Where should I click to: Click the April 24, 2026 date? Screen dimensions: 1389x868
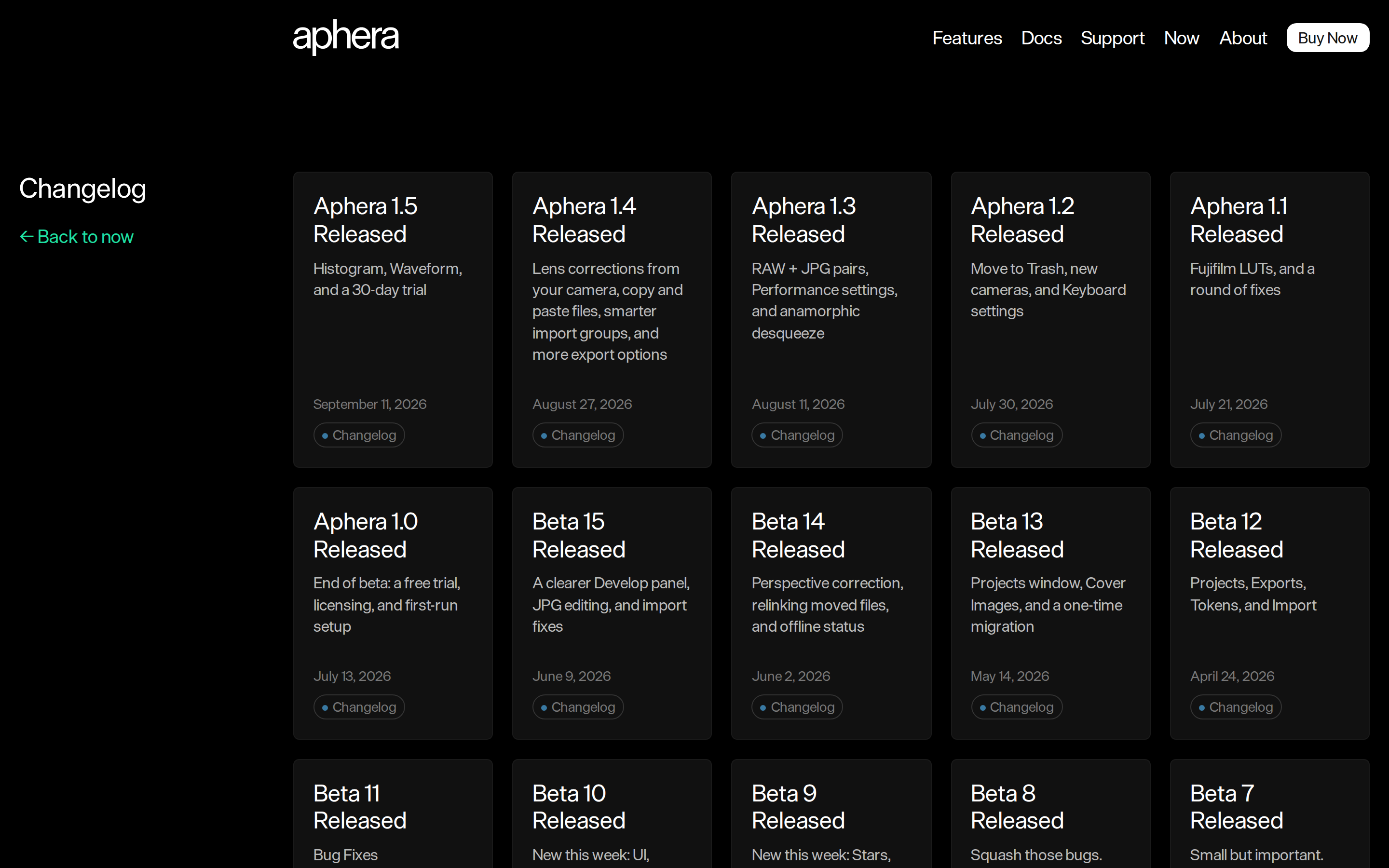tap(1232, 676)
